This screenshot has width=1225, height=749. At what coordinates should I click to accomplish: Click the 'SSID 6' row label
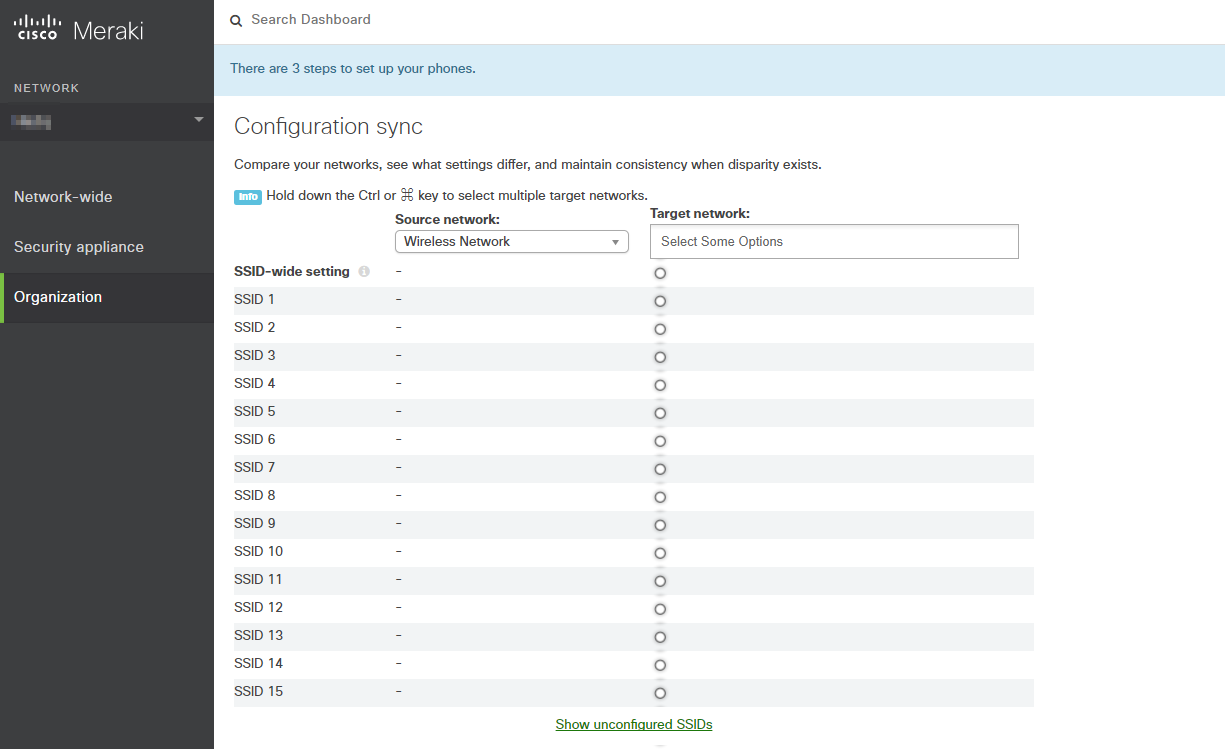[255, 439]
